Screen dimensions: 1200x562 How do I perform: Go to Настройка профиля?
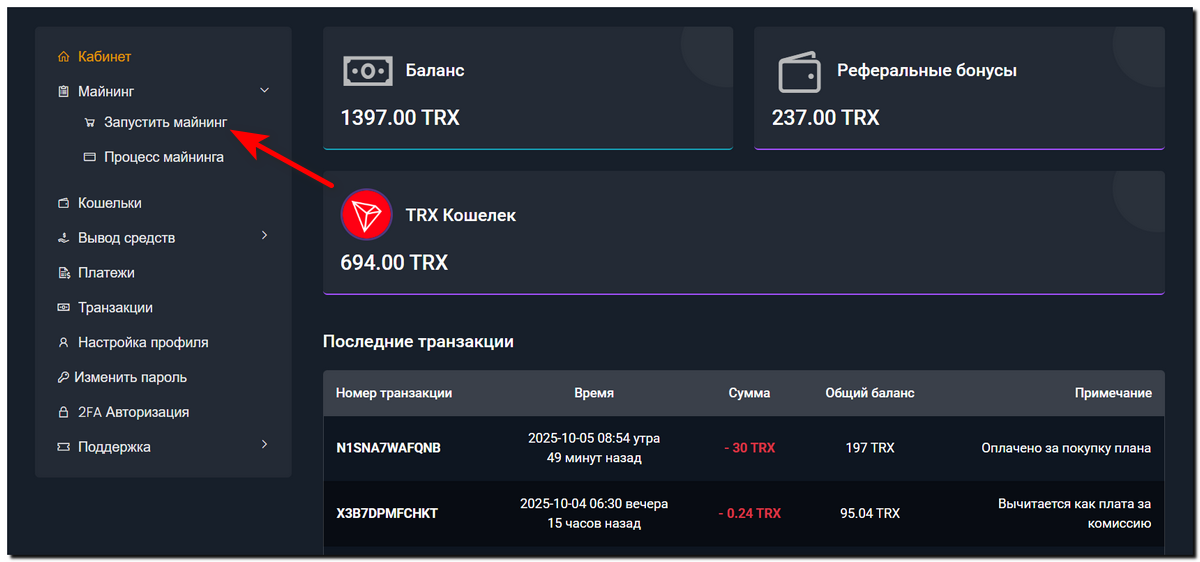[x=143, y=342]
